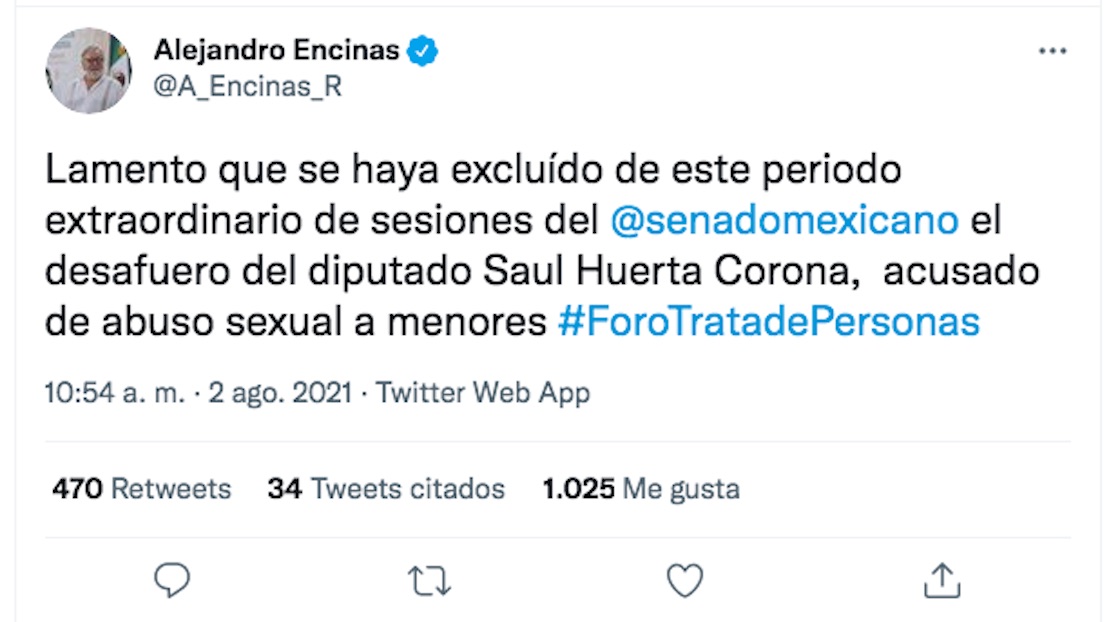
Task: Reply to the tweet with the speech bubble icon
Action: (x=173, y=580)
